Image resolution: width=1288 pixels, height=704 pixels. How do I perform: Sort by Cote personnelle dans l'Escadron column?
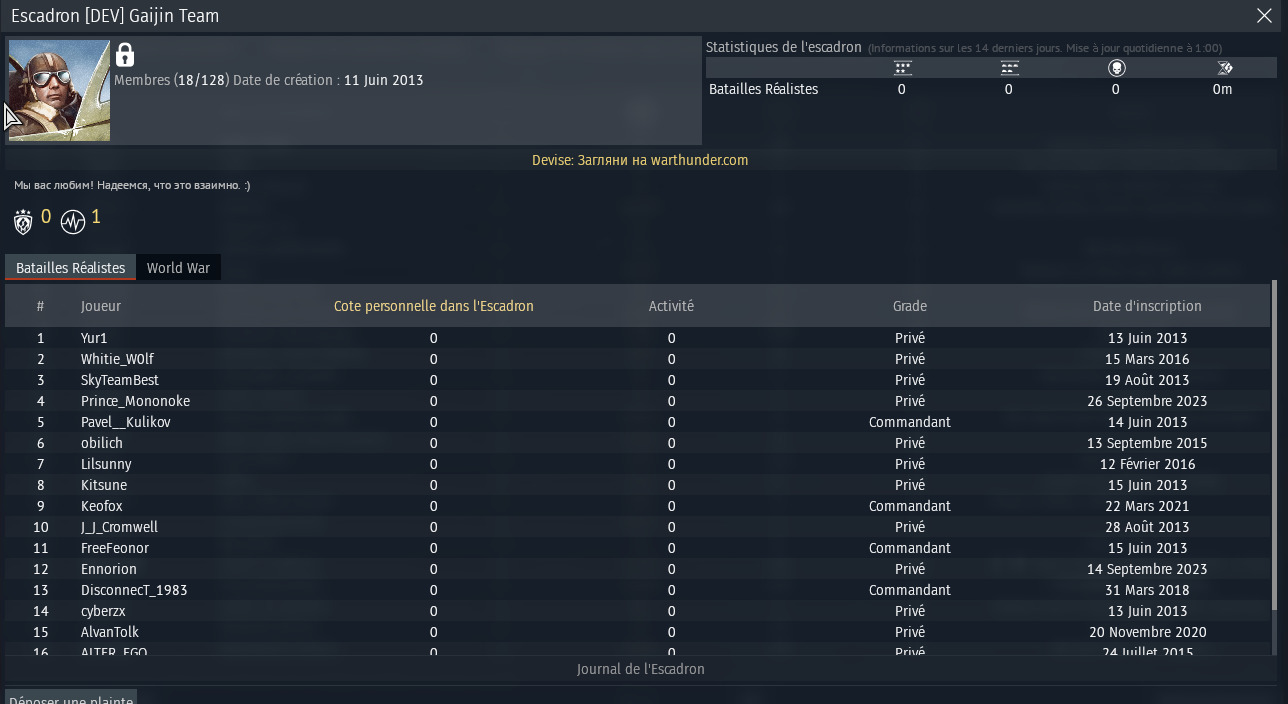coord(433,306)
